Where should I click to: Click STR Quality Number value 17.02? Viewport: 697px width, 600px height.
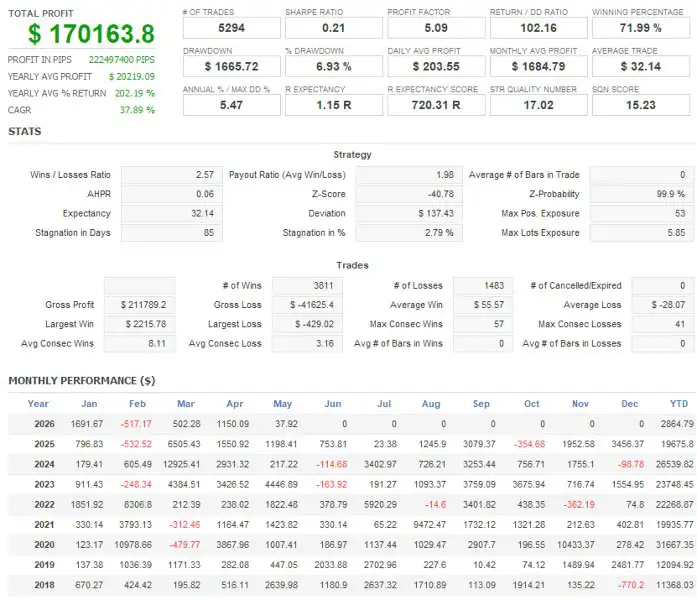tap(539, 105)
